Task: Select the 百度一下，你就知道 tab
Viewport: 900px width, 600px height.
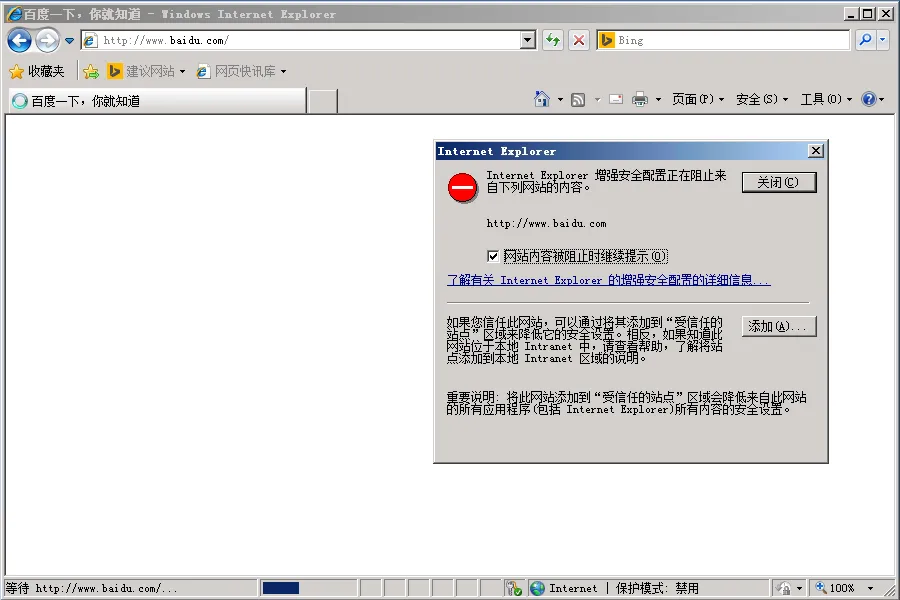Action: (x=157, y=101)
